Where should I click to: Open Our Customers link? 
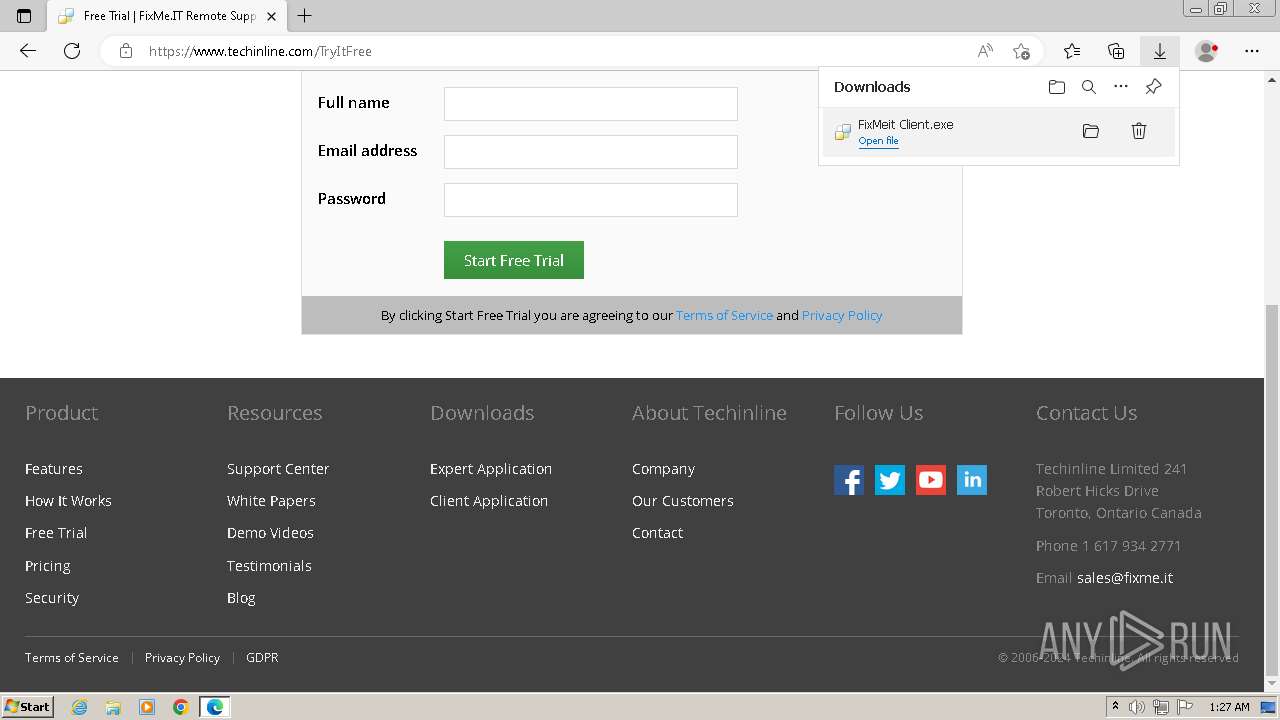tap(683, 501)
